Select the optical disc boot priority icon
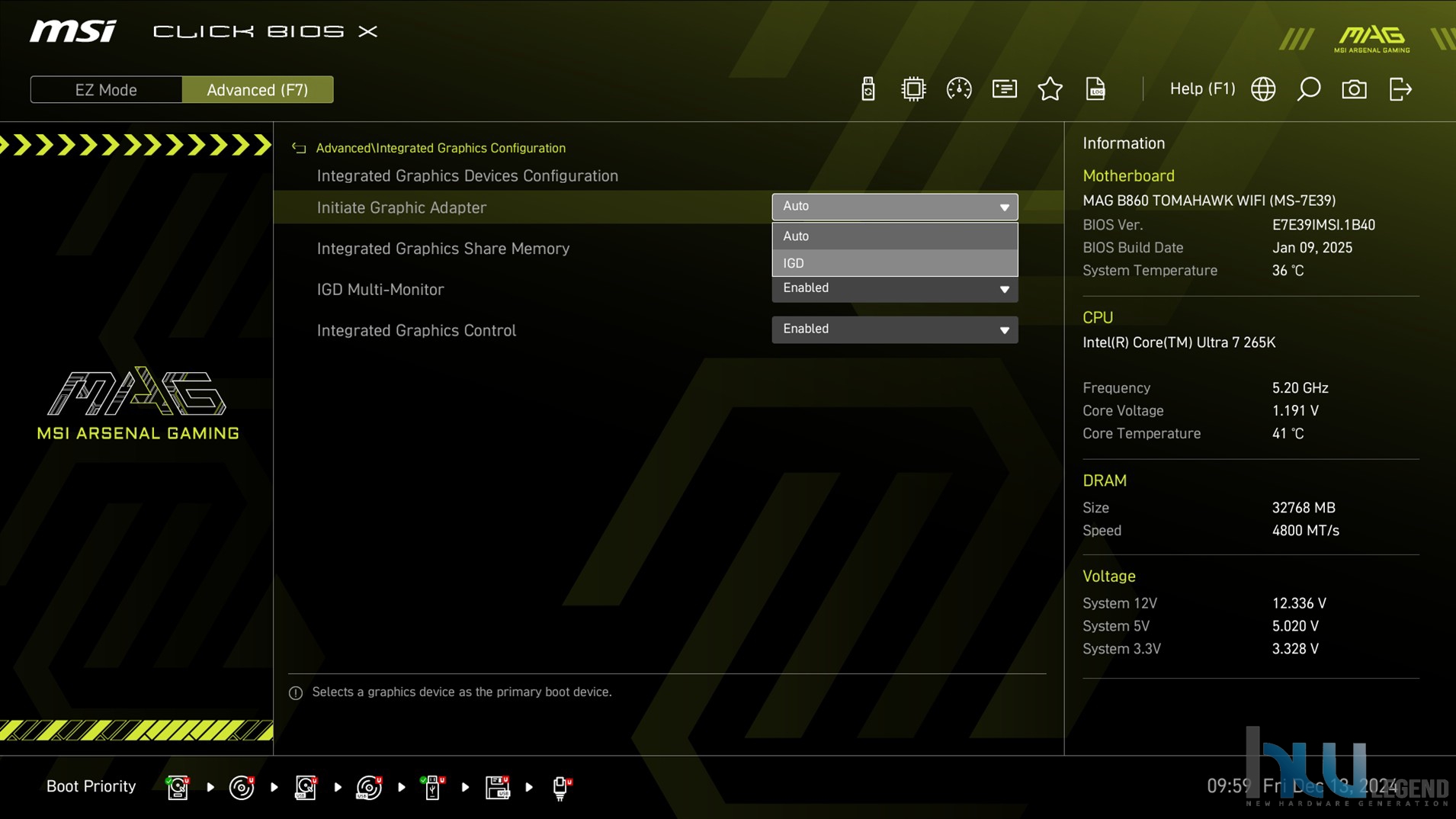The image size is (1456, 819). coord(242,787)
